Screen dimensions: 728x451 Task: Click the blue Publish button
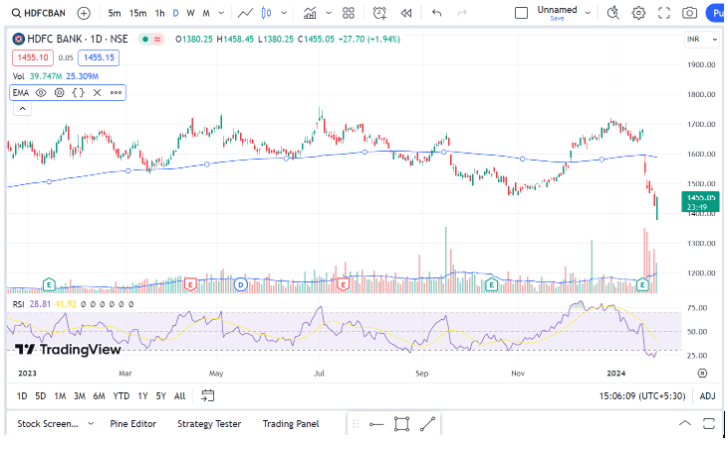pyautogui.click(x=716, y=13)
